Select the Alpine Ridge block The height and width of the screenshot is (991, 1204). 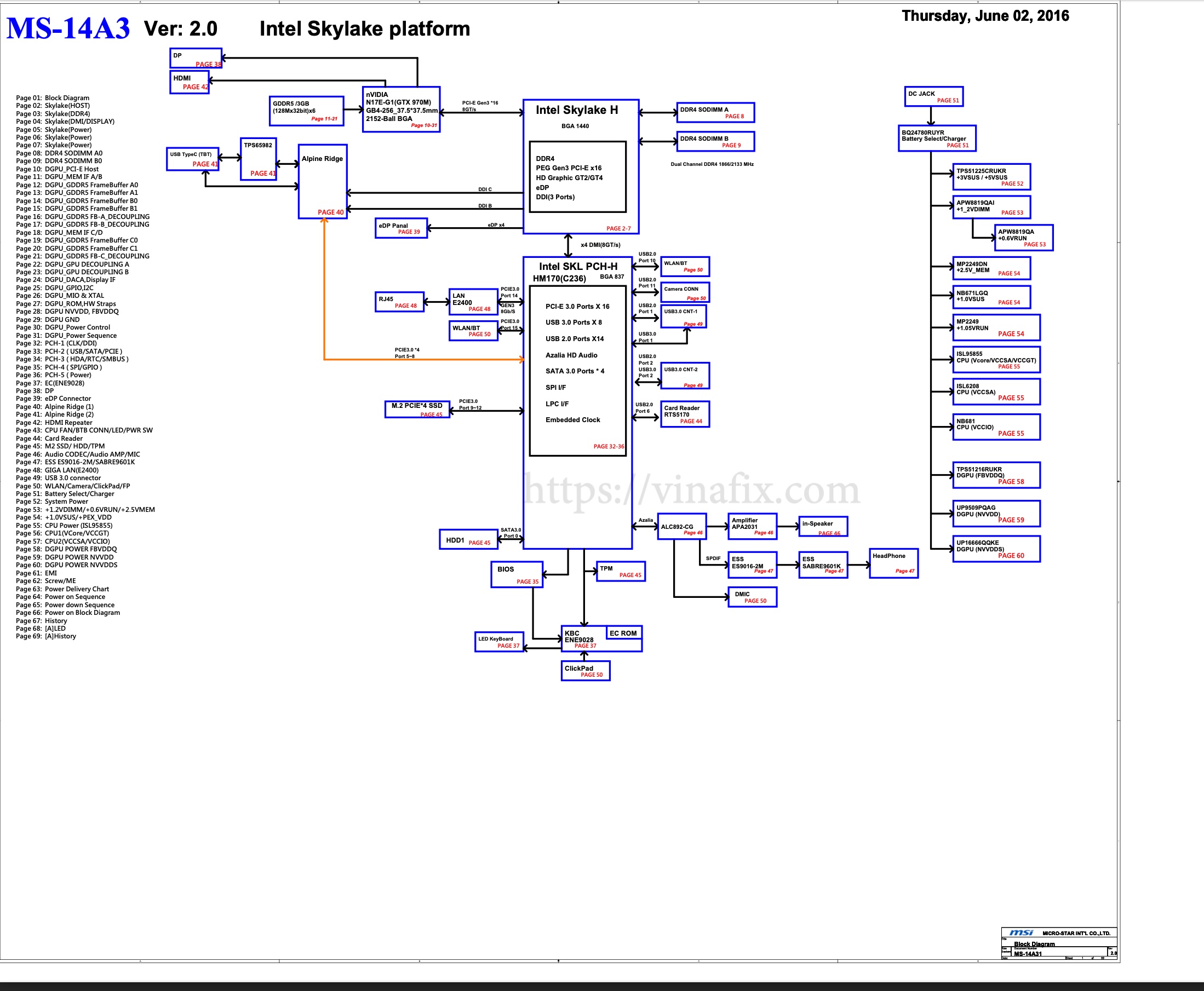[x=323, y=182]
